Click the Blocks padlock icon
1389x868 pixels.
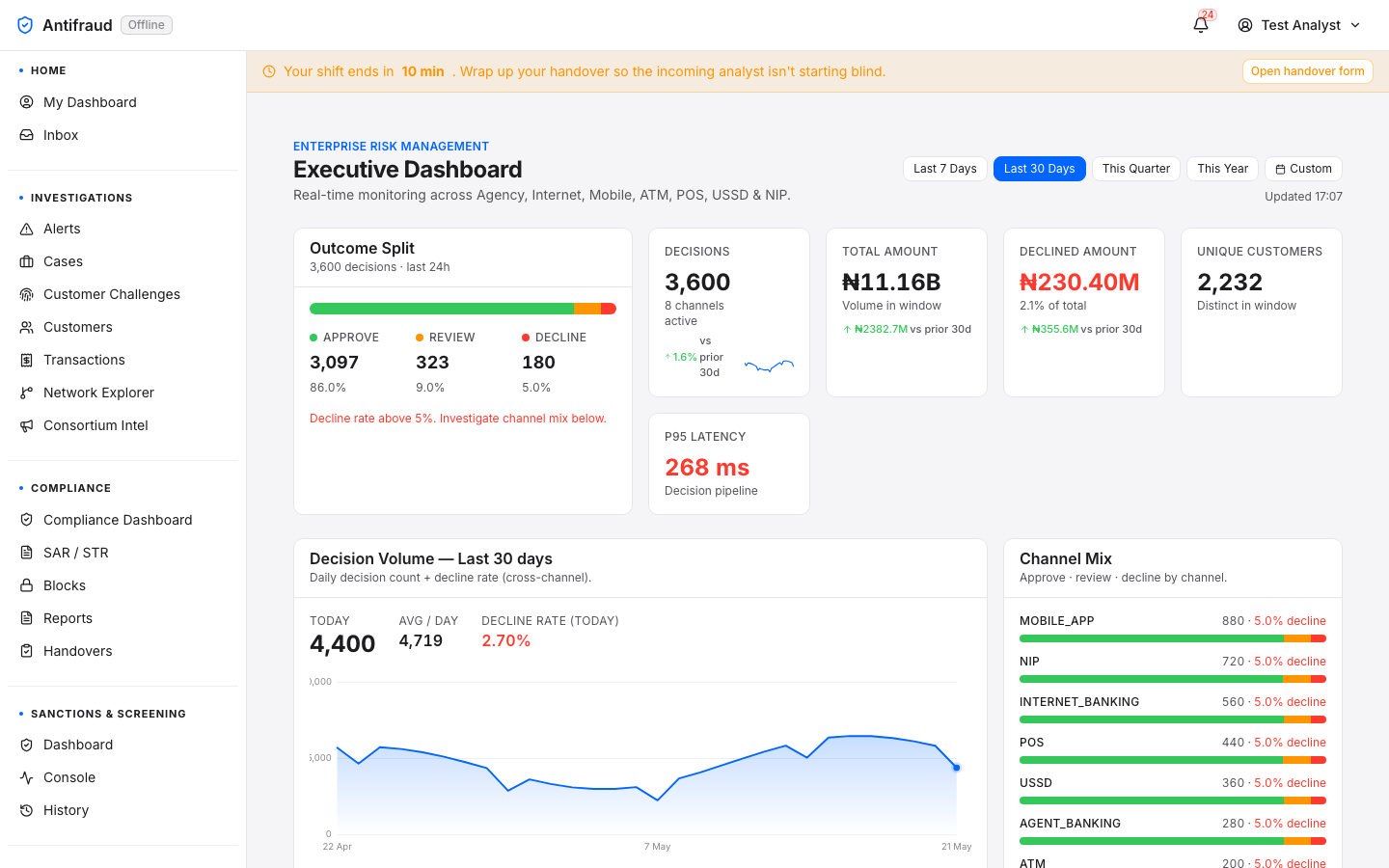pyautogui.click(x=27, y=585)
